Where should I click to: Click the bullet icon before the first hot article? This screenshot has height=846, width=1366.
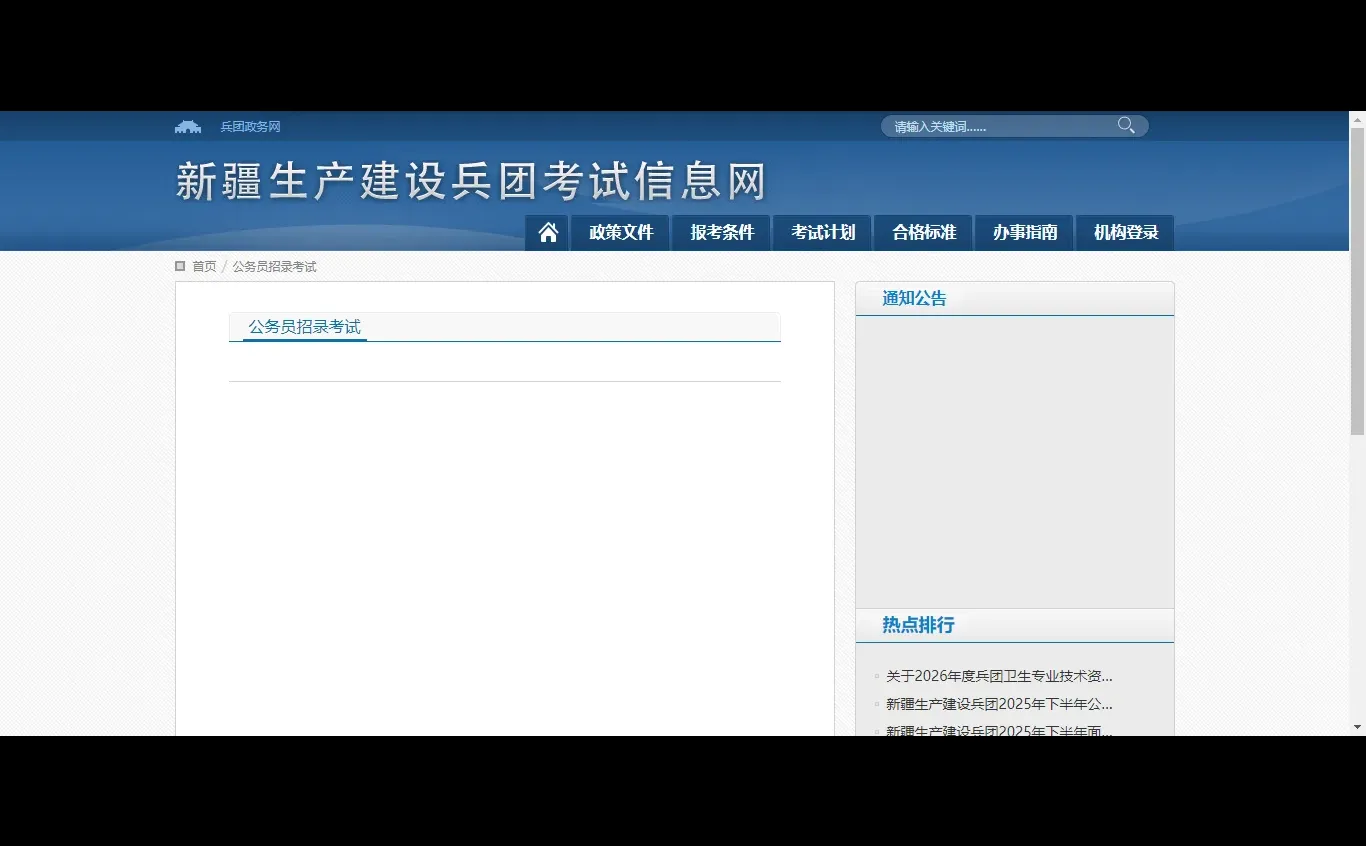pos(875,676)
